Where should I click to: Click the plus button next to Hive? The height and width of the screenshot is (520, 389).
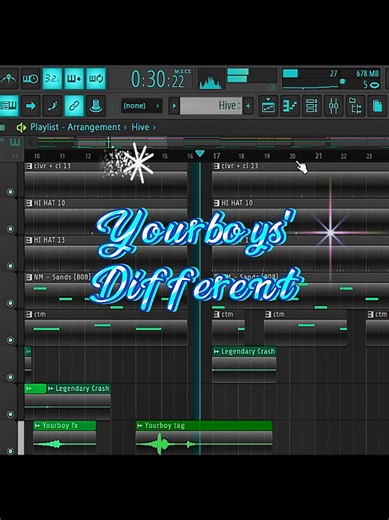[x=248, y=106]
